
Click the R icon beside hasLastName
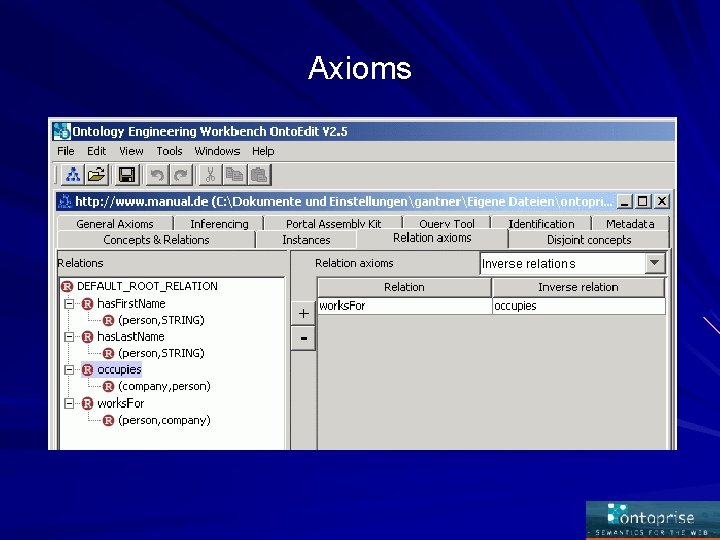(x=87, y=337)
